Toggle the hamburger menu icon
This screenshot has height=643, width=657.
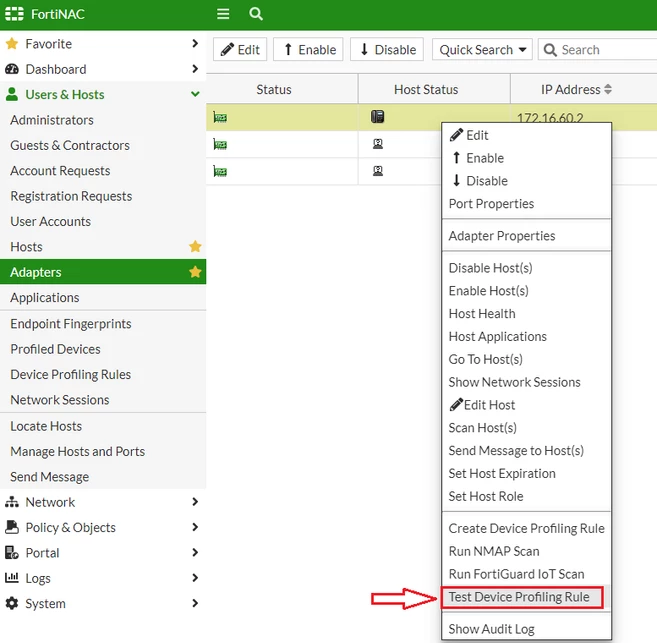coord(223,14)
